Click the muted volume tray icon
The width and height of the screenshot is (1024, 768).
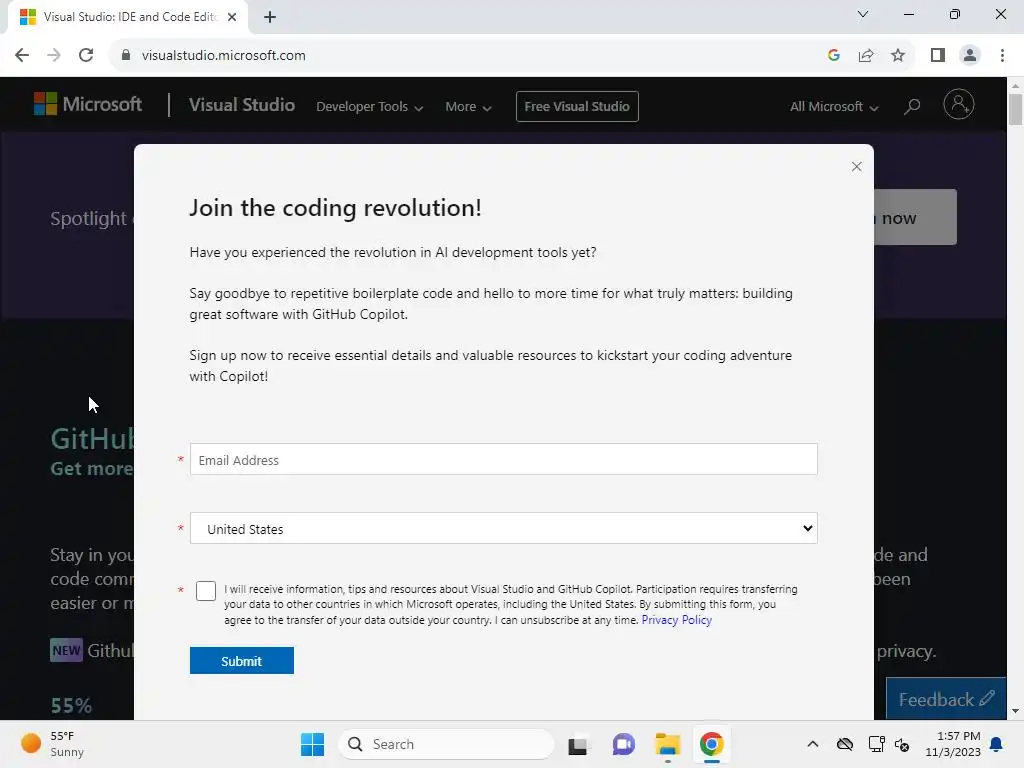tap(902, 744)
